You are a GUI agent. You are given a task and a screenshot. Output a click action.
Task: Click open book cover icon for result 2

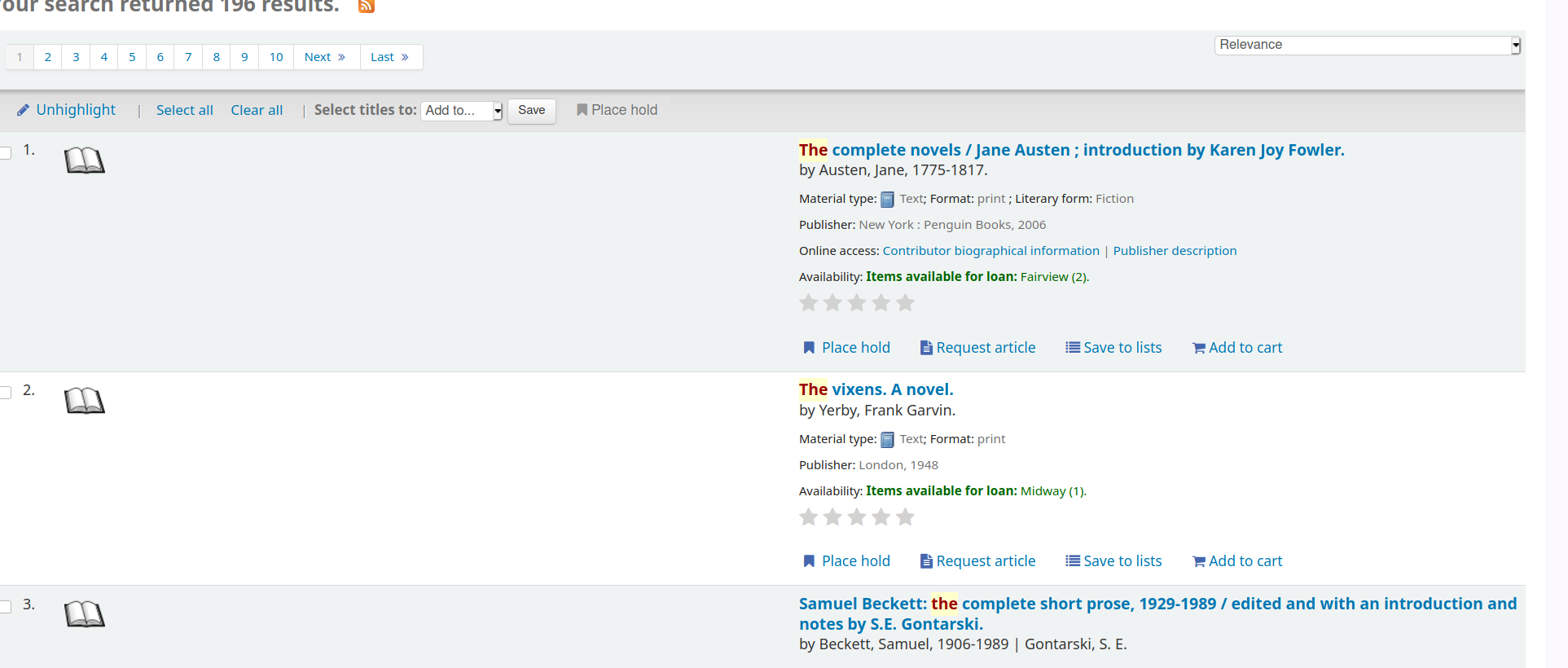85,401
